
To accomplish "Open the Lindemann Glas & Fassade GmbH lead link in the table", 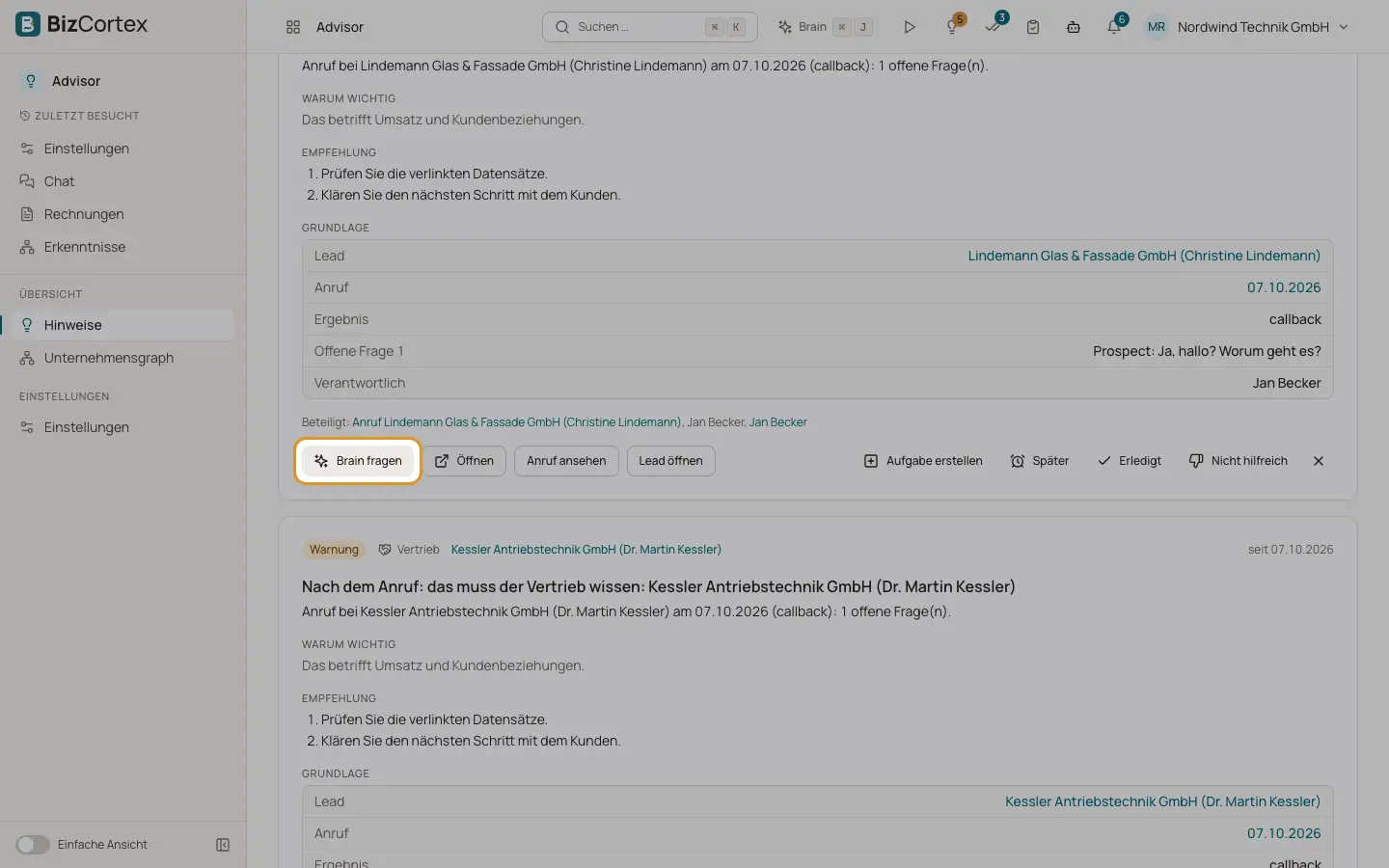I will click(x=1144, y=256).
